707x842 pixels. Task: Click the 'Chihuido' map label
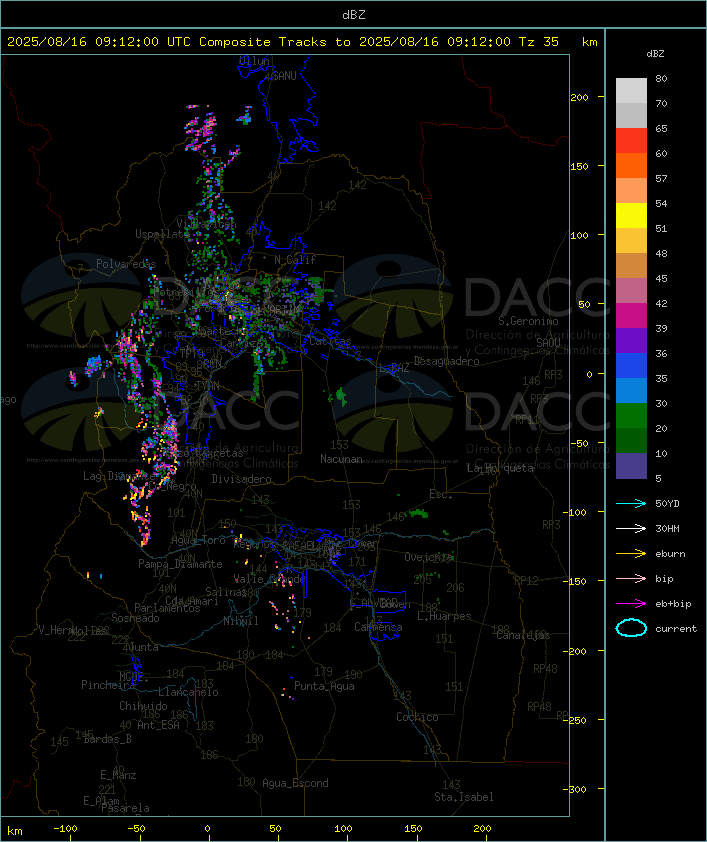coord(143,706)
